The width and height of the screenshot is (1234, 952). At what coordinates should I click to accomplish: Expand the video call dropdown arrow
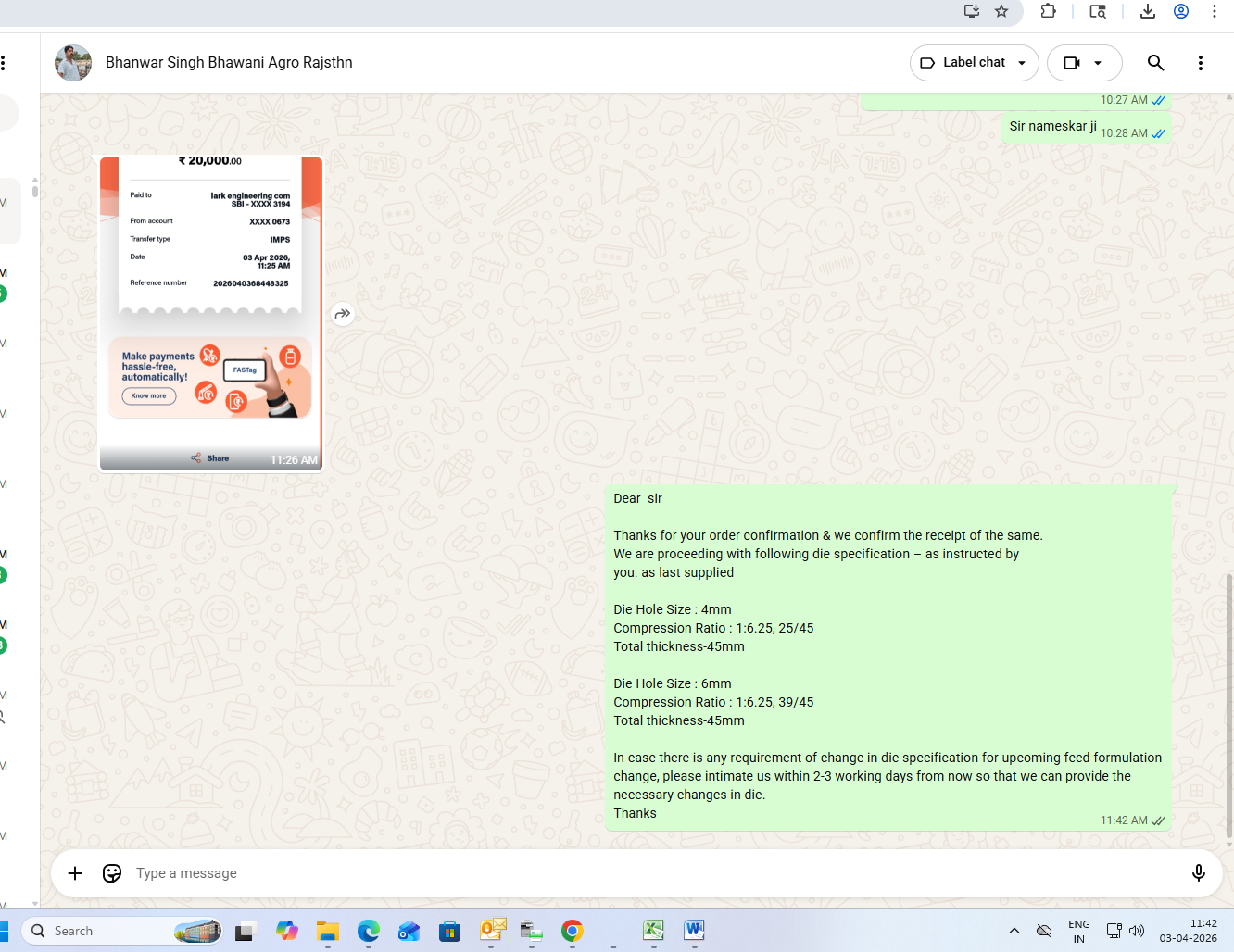click(1098, 63)
